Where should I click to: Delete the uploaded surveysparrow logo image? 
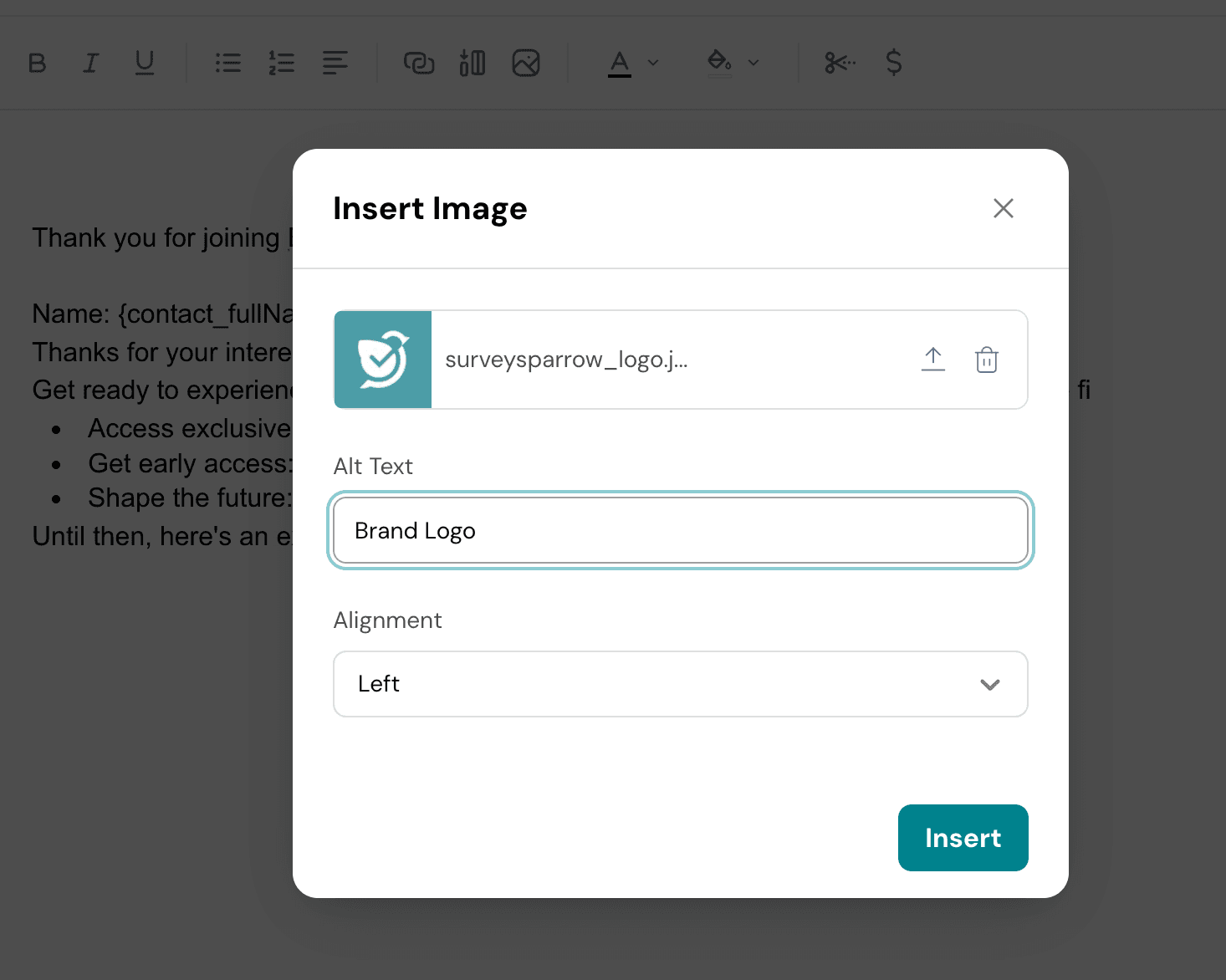(x=987, y=360)
